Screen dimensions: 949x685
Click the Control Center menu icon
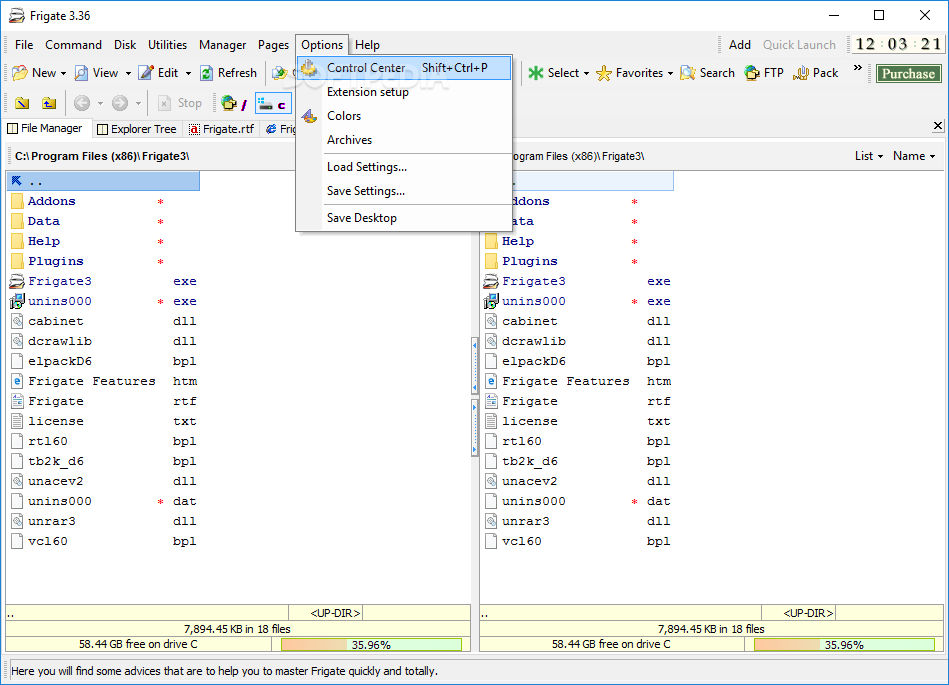(x=309, y=68)
